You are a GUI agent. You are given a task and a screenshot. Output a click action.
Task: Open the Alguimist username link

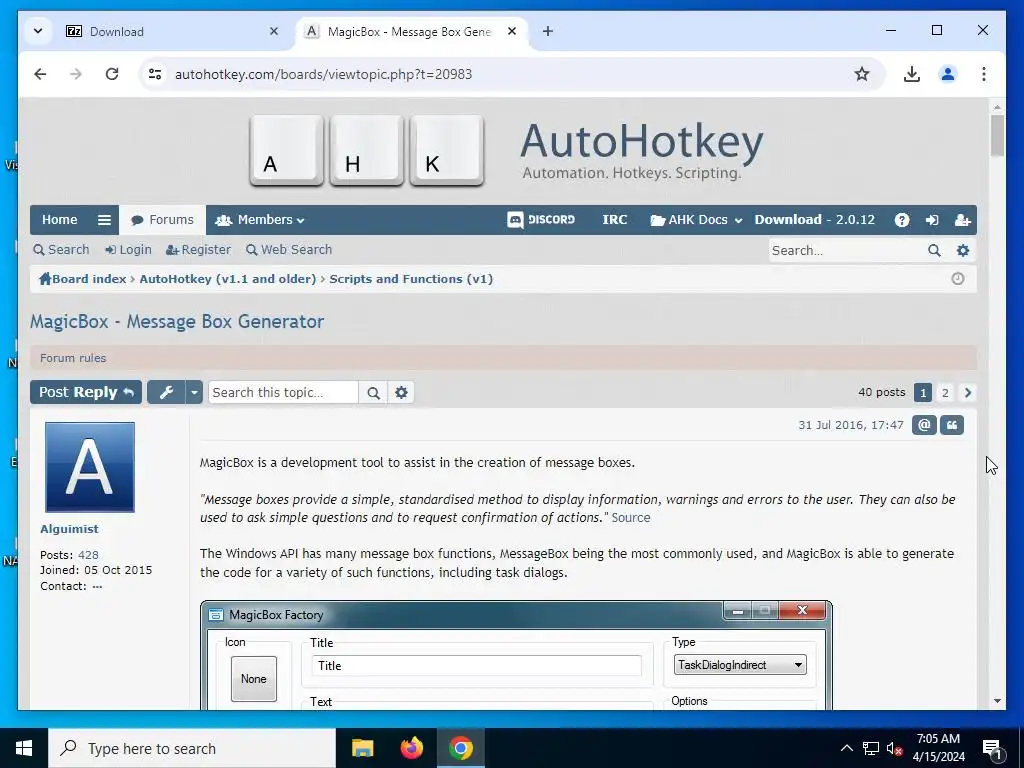69,529
